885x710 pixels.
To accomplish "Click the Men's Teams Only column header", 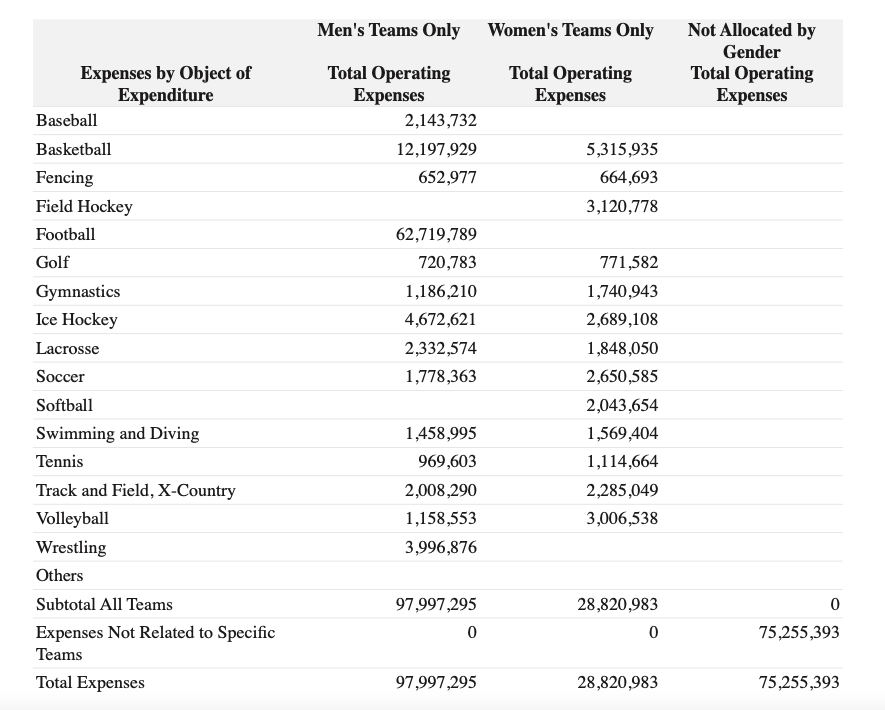I will (x=388, y=30).
